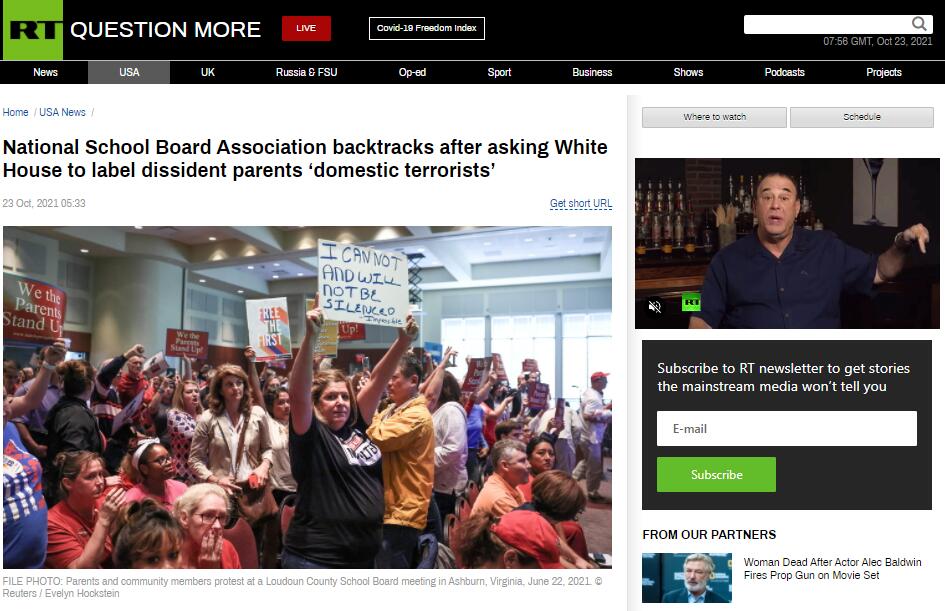The height and width of the screenshot is (611, 945).
Task: Open the Alec Baldwin partner thumbnail
Action: pos(686,578)
